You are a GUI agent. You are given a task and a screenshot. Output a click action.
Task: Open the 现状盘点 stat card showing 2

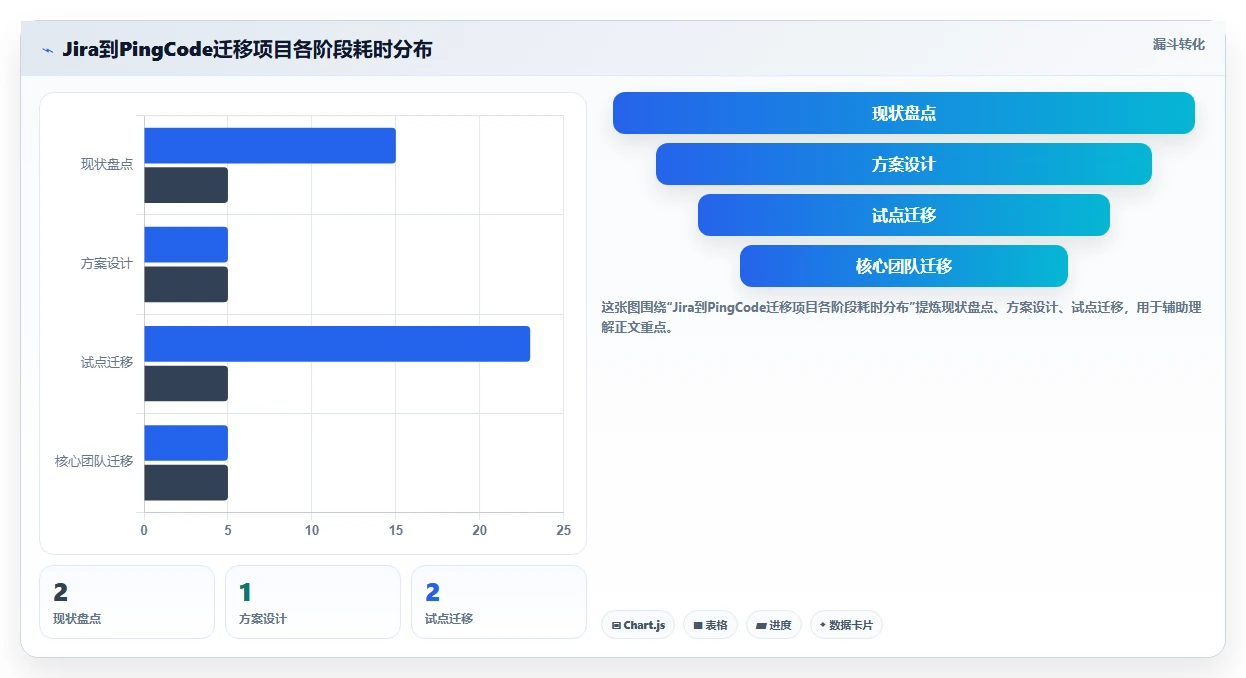tap(127, 602)
